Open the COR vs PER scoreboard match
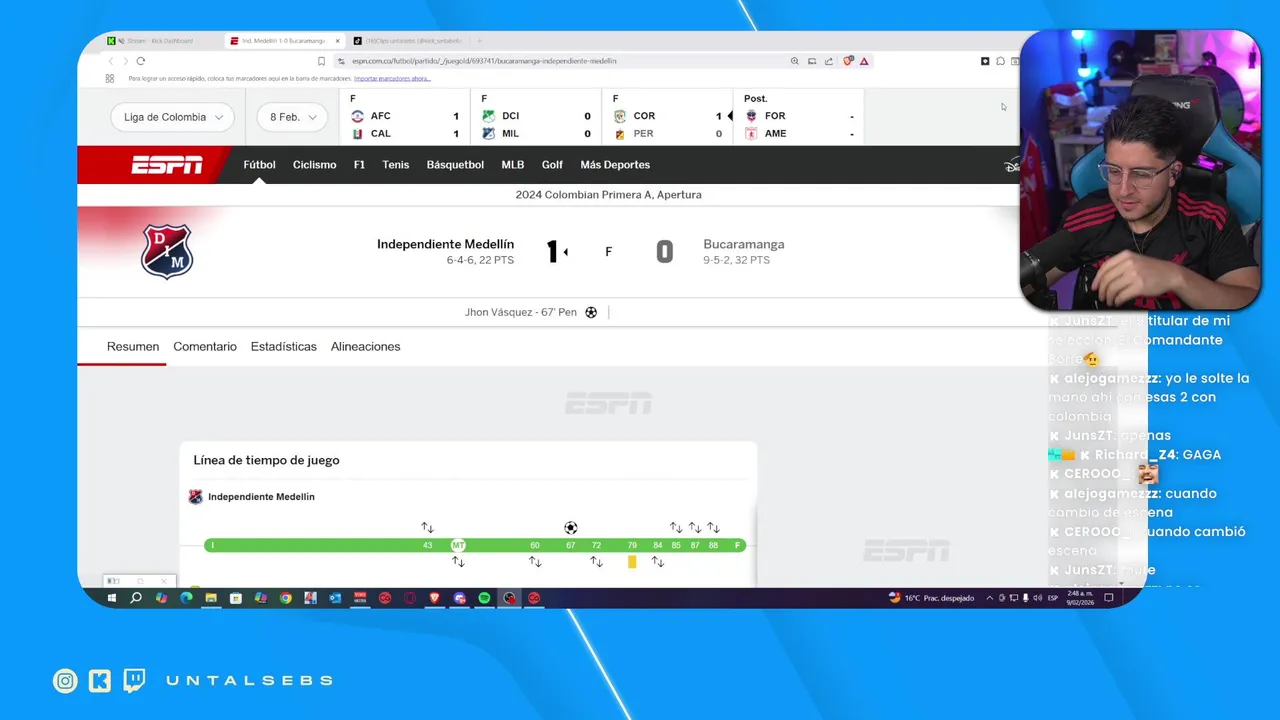 coord(667,117)
